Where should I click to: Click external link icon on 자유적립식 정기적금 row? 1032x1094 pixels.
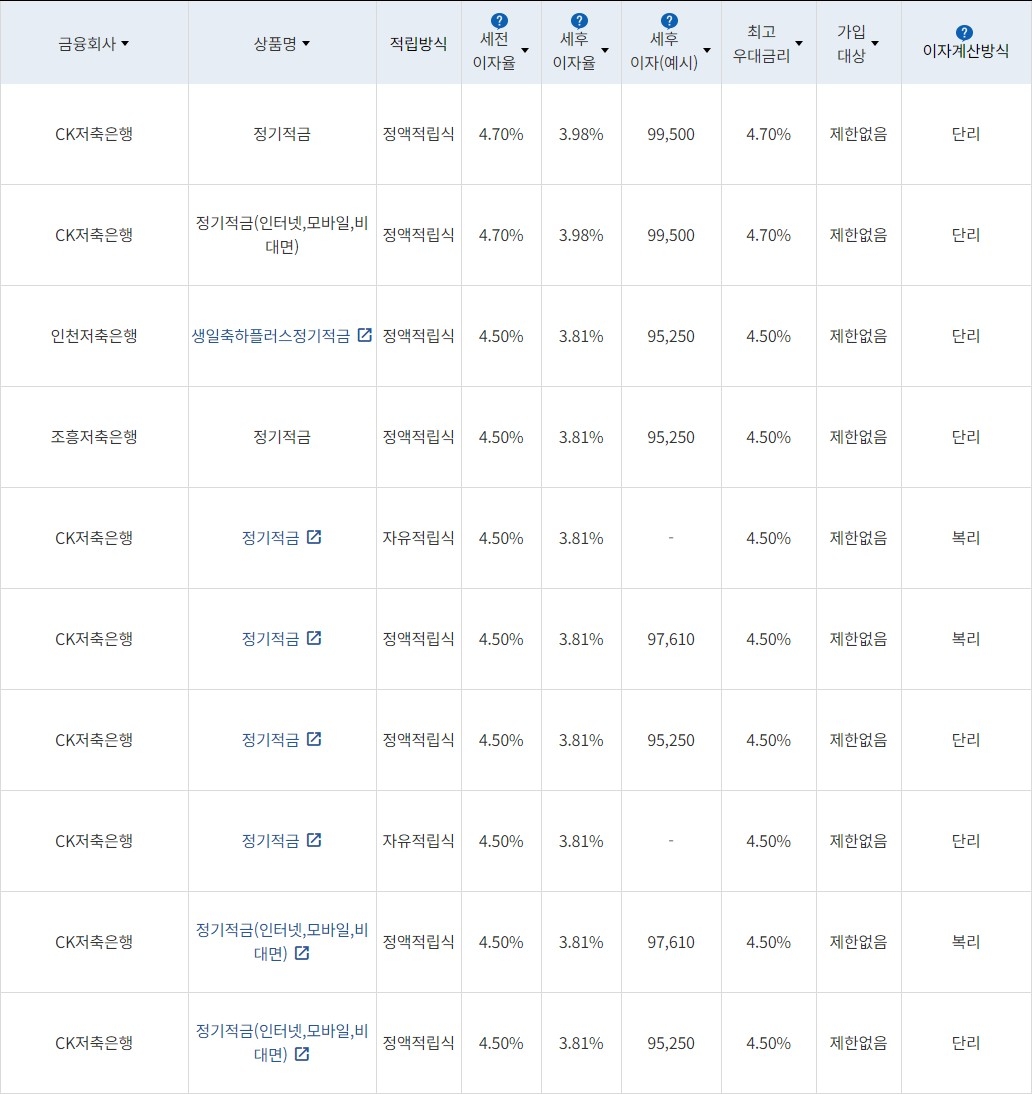pyautogui.click(x=316, y=537)
